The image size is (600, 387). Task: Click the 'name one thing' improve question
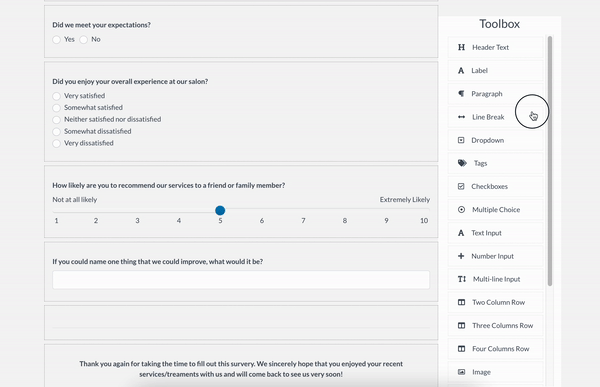(x=158, y=262)
